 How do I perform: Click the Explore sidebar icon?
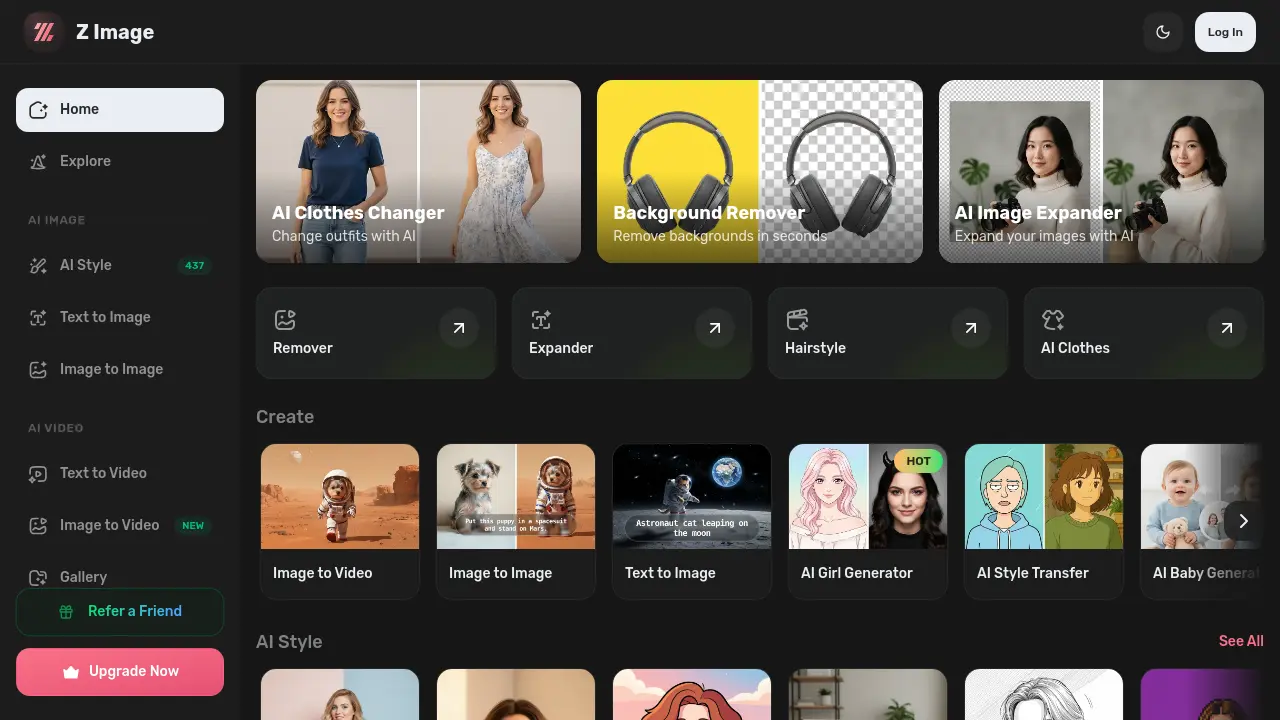(x=38, y=162)
